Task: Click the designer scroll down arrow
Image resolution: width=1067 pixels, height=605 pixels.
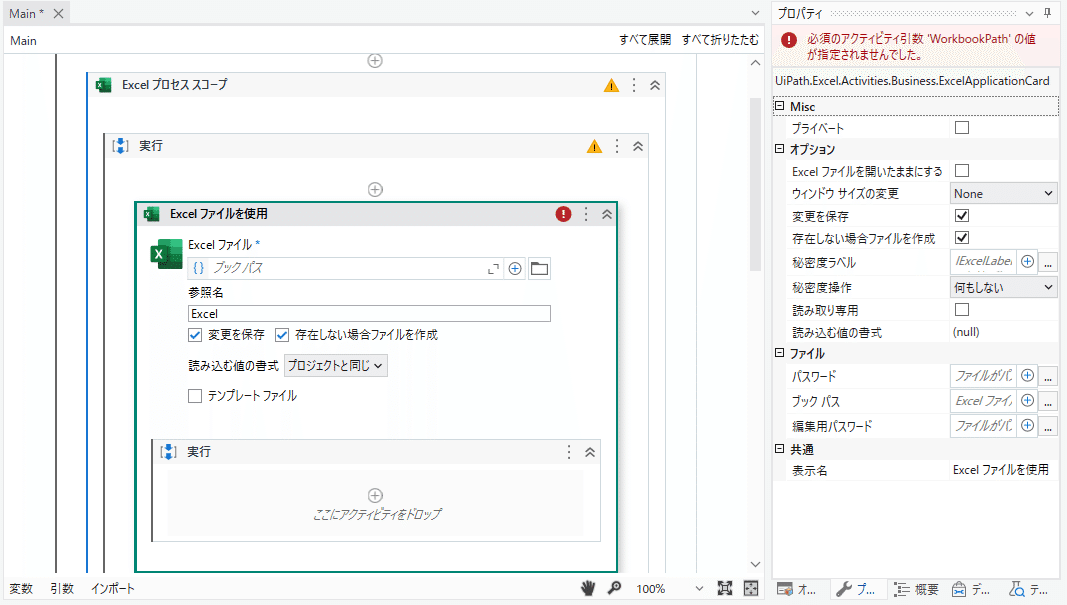Action: [755, 564]
